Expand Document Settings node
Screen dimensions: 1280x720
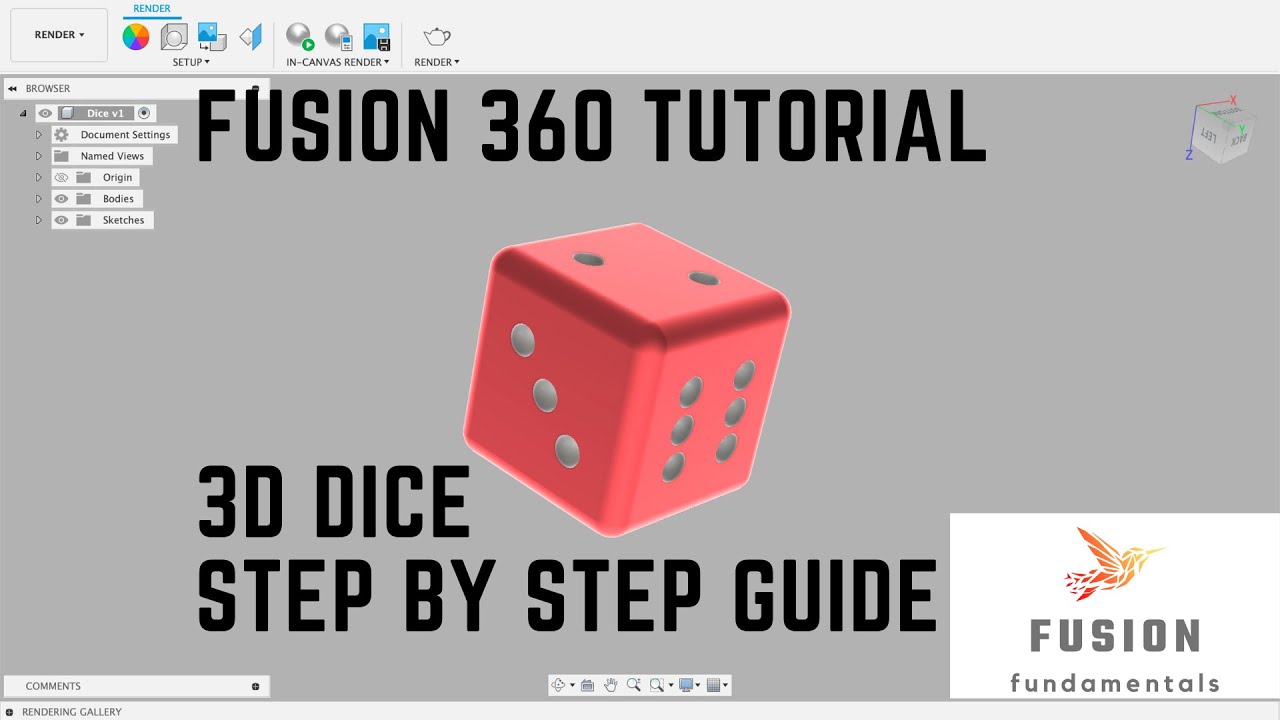coord(39,135)
